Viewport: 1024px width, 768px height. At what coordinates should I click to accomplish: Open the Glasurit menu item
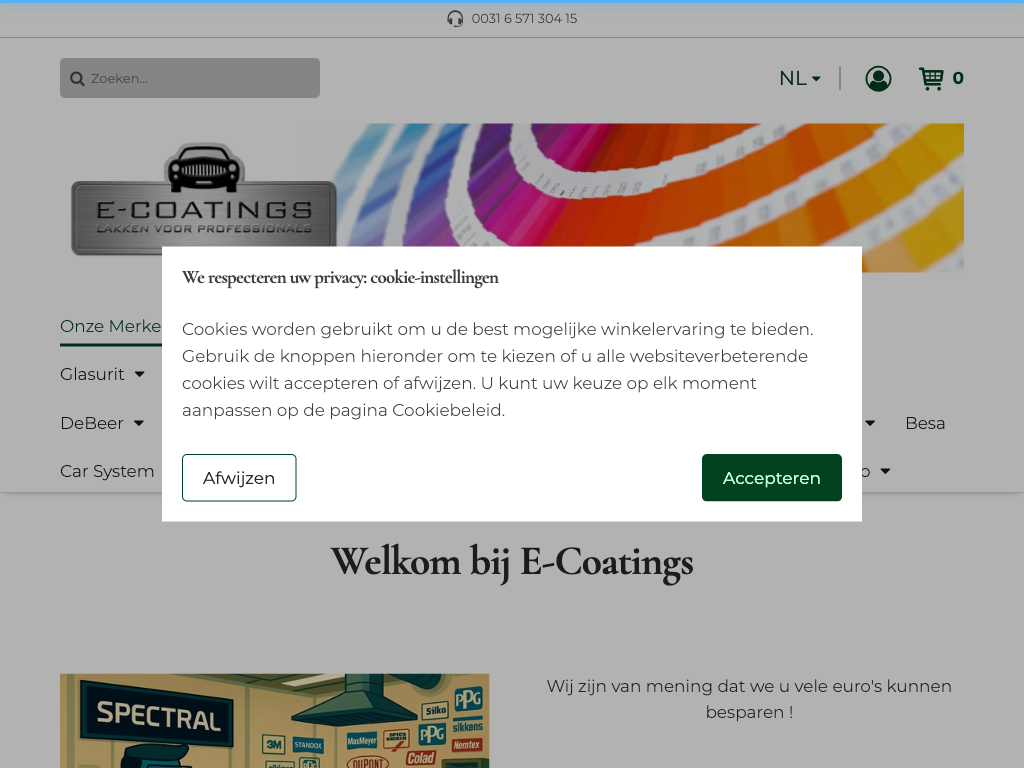point(92,374)
